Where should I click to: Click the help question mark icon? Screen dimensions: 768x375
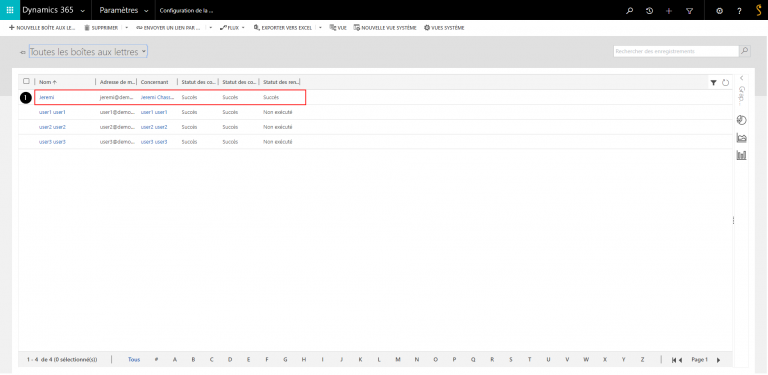[x=740, y=10]
